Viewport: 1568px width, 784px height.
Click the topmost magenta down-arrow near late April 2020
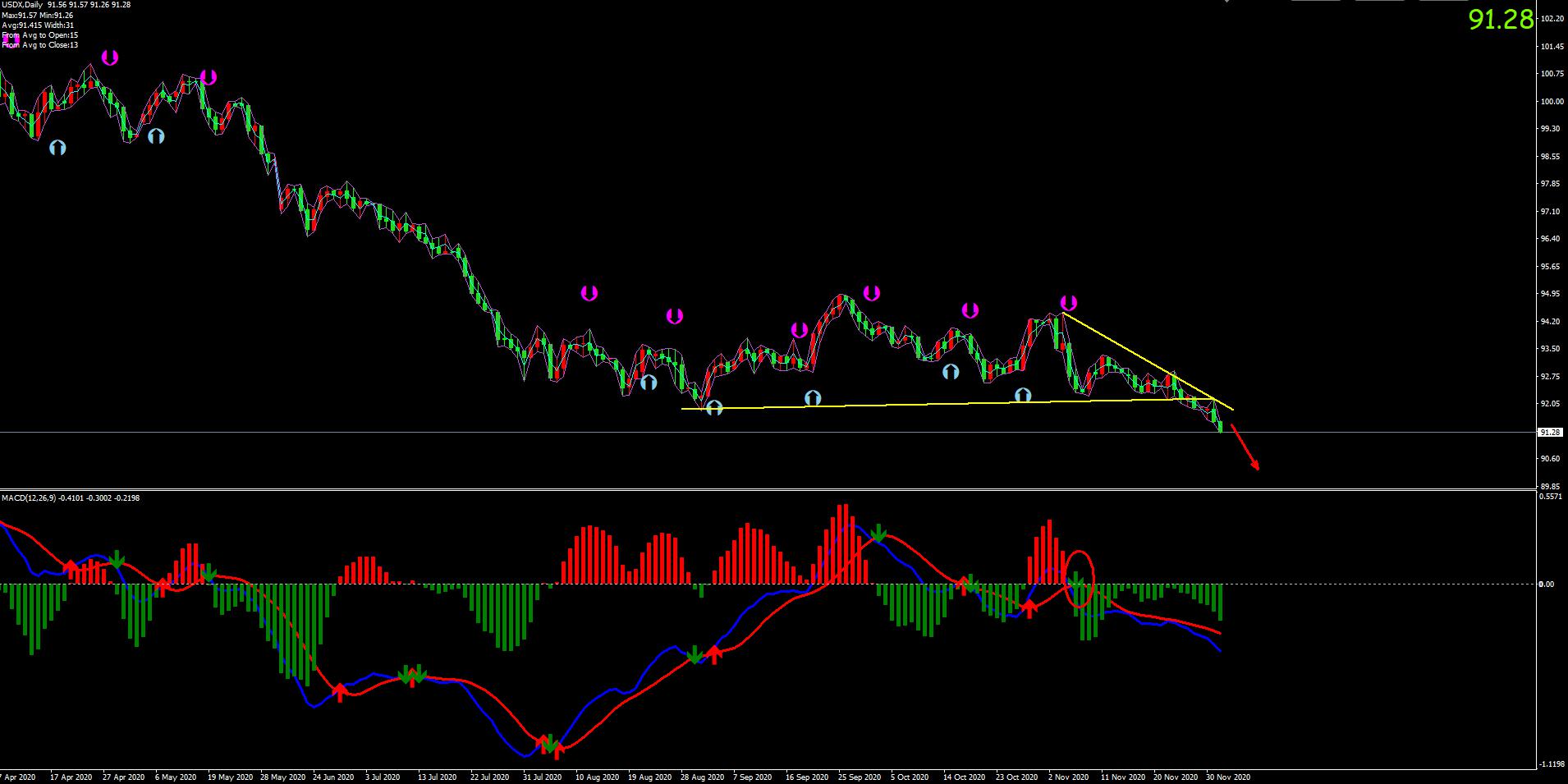tap(110, 57)
